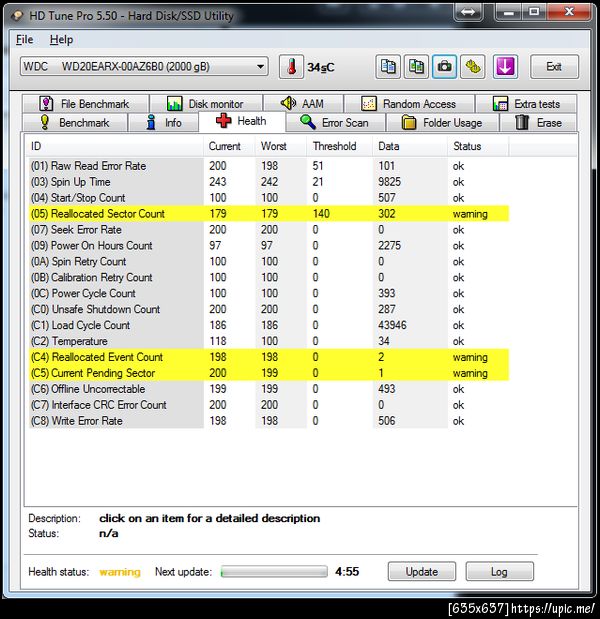The image size is (600, 619).
Task: Switch to the File Benchmark tab
Action: coord(86,104)
